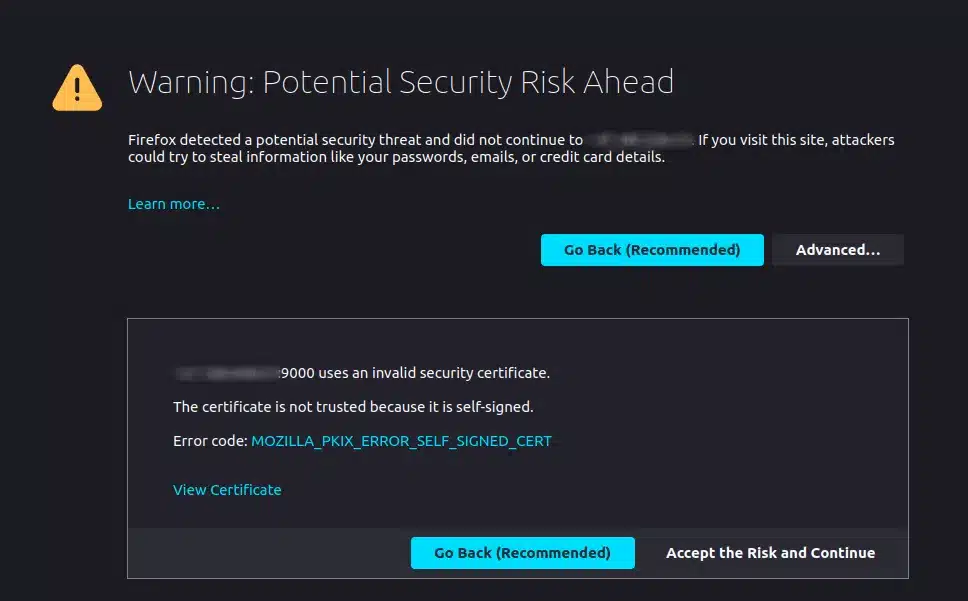This screenshot has height=601, width=968.
Task: Click the blurred hostname in the top warning paragraph
Action: pos(640,140)
